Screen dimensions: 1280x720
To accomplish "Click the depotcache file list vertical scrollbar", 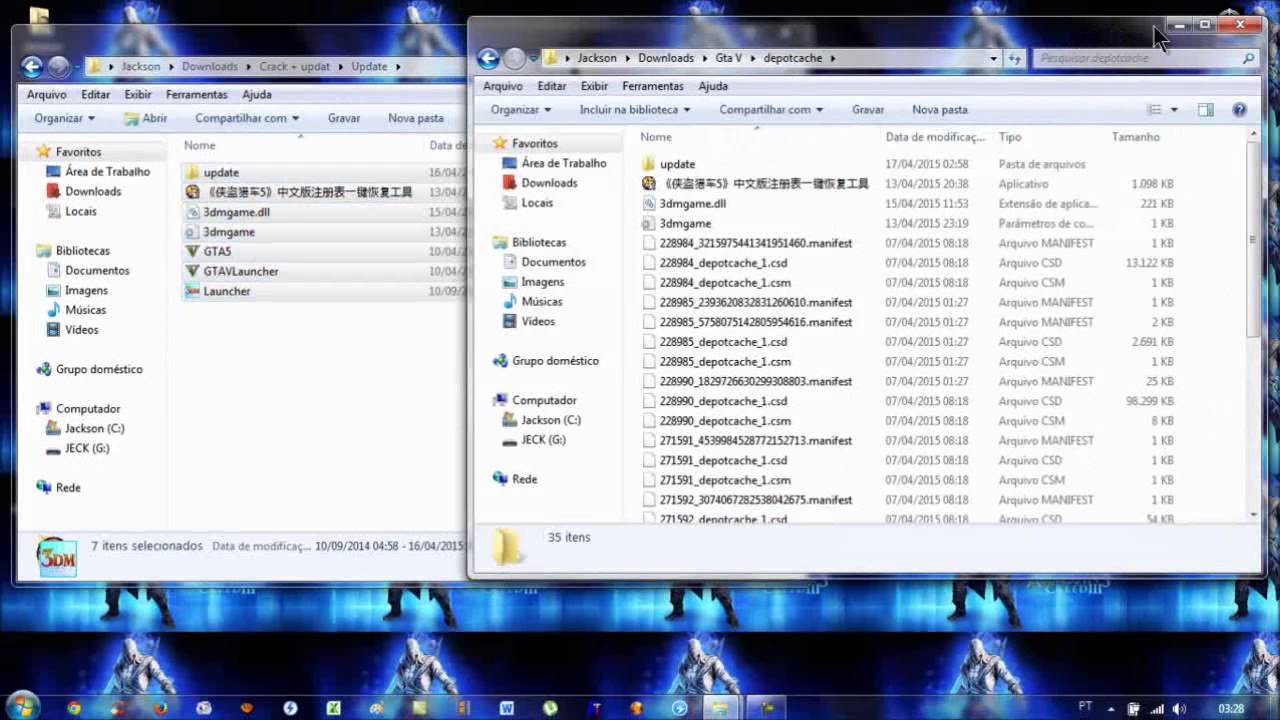I will tap(1254, 240).
